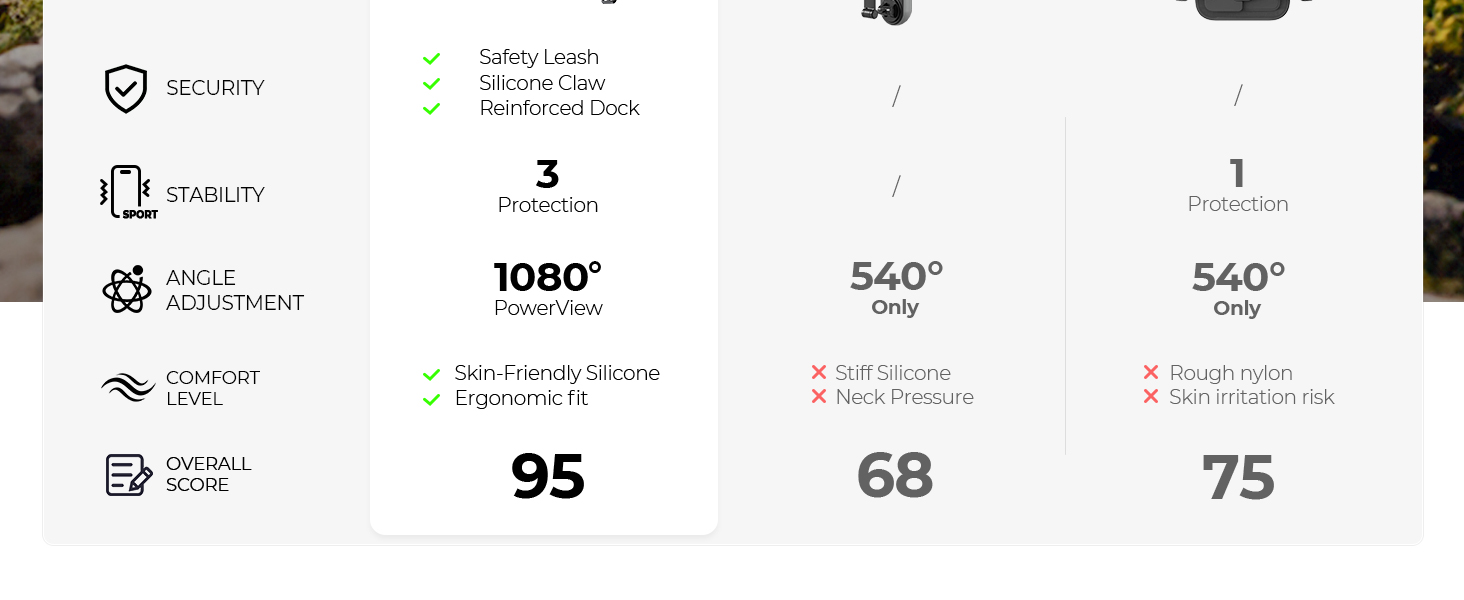Image resolution: width=1464 pixels, height=600 pixels.
Task: Click the Angle Adjustment atom icon
Action: [127, 290]
